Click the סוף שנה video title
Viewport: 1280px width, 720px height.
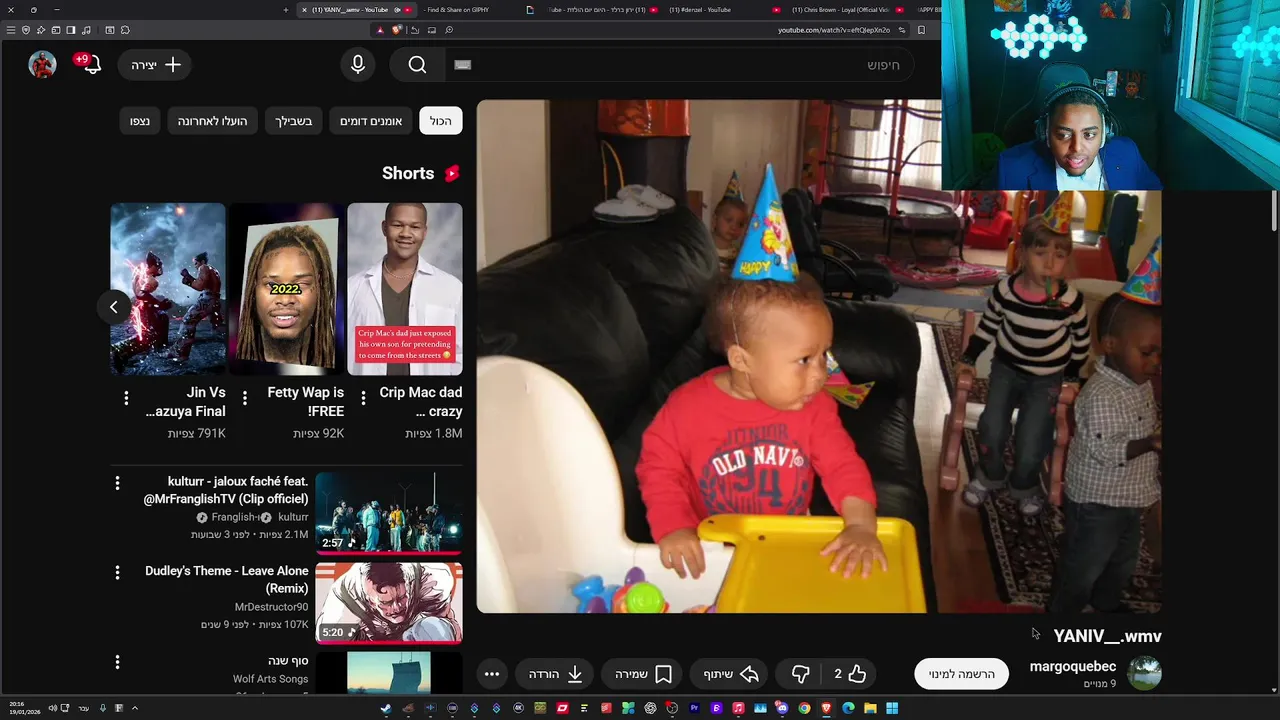point(288,661)
